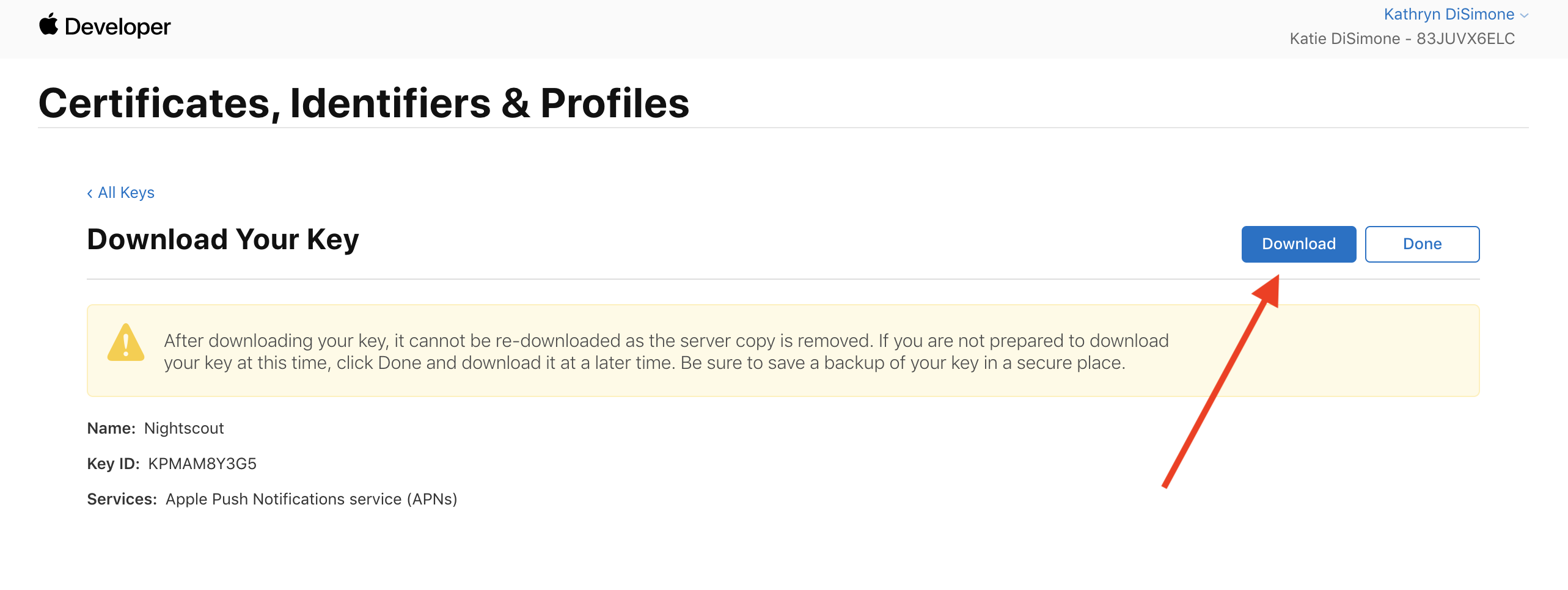1568x590 pixels.
Task: Click the Services label
Action: [122, 500]
